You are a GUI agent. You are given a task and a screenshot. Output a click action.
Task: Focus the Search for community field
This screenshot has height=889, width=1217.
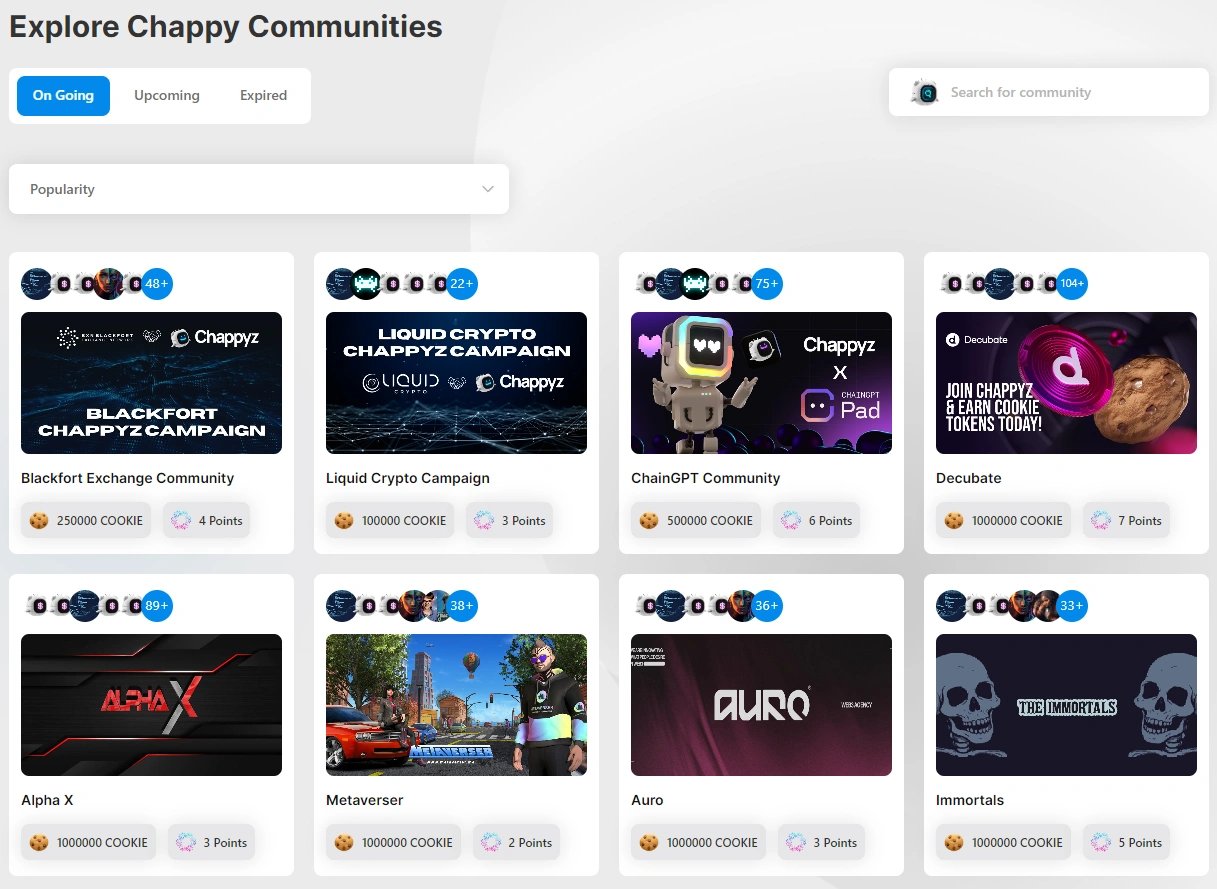[1048, 92]
